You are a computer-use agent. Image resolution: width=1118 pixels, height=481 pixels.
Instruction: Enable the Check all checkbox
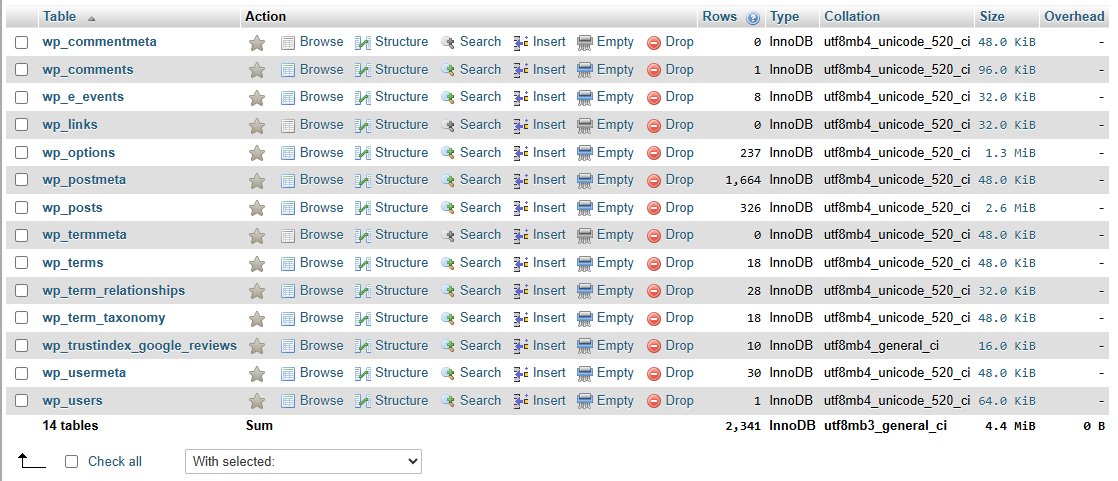(71, 462)
